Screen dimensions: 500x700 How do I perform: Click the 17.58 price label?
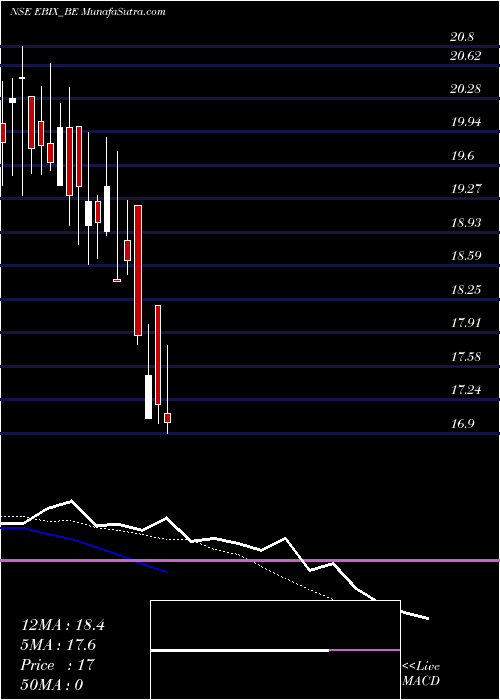click(x=466, y=357)
